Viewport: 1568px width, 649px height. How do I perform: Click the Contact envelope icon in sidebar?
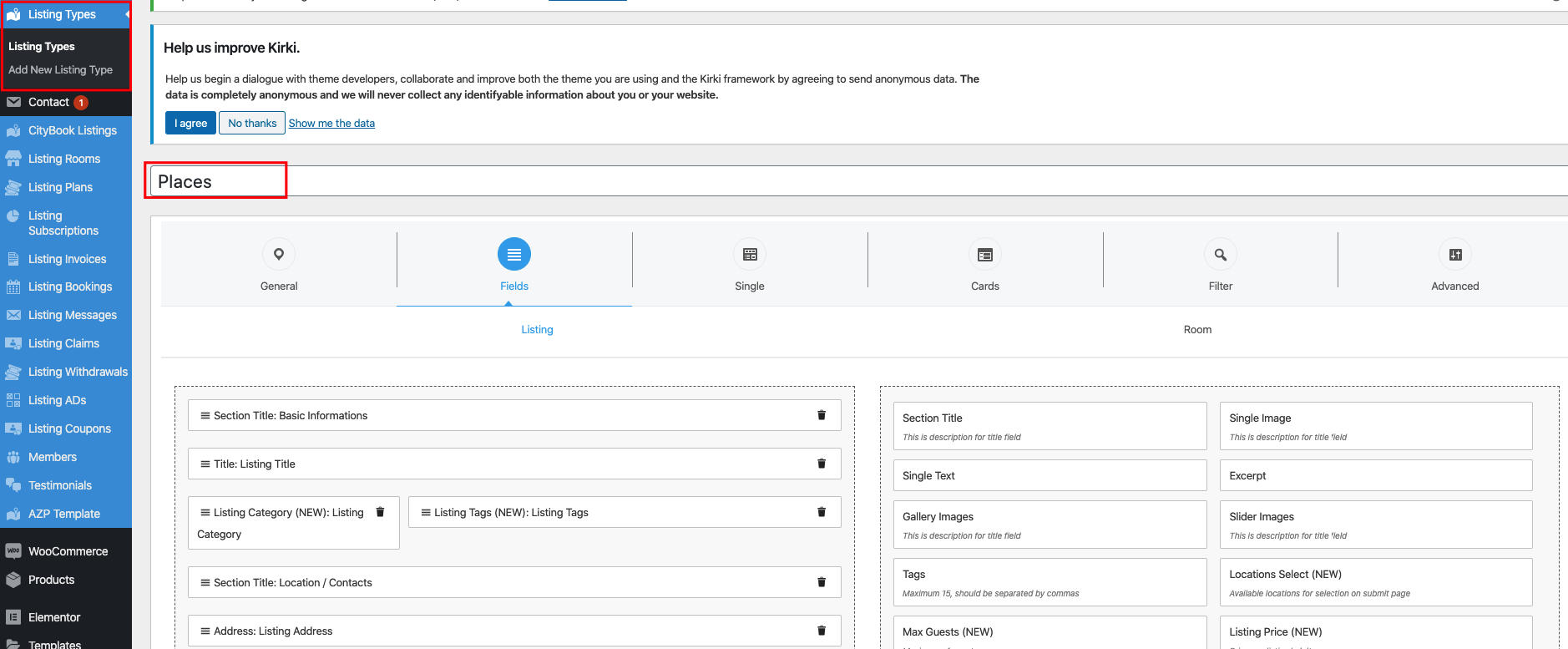[x=13, y=102]
